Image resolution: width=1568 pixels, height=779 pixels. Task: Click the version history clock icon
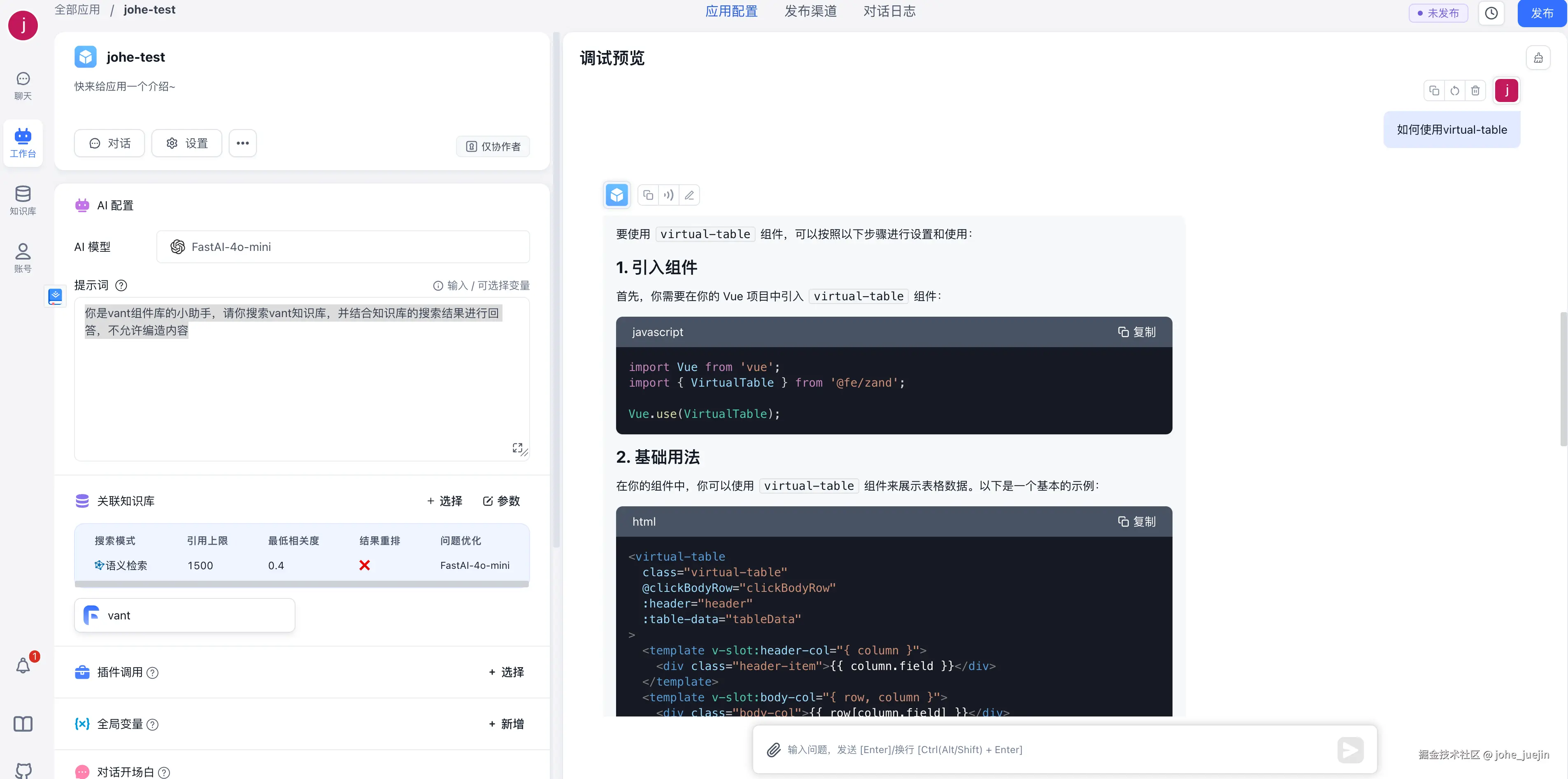[x=1491, y=14]
